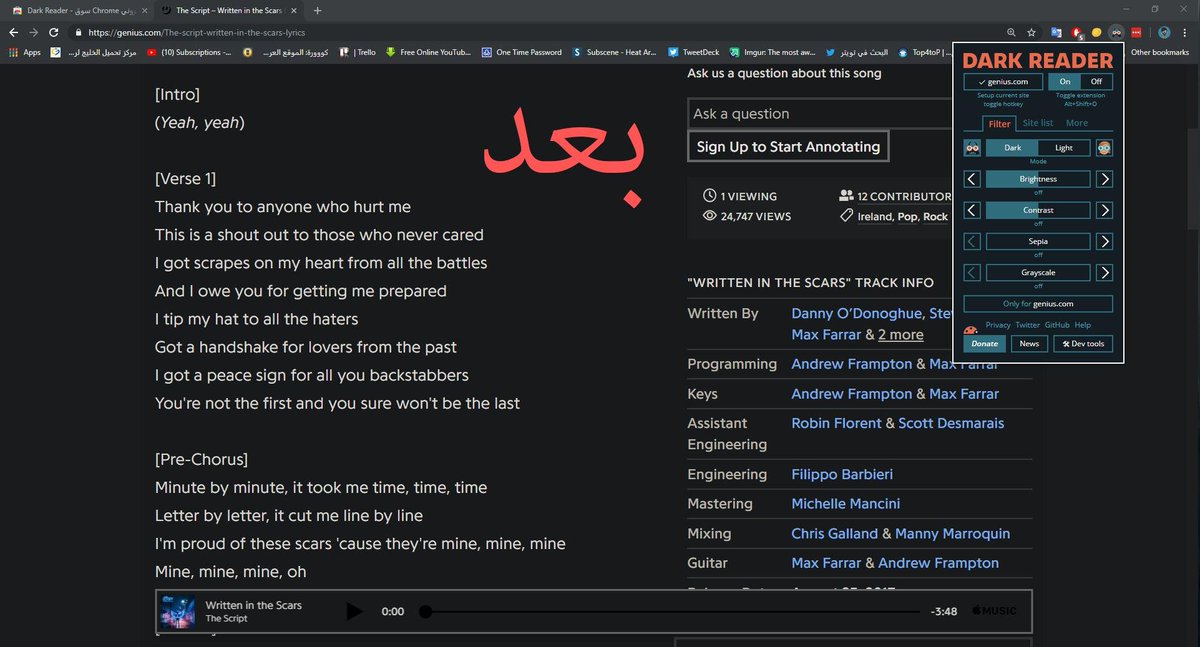
Task: Click the Ask a question field
Action: click(818, 114)
